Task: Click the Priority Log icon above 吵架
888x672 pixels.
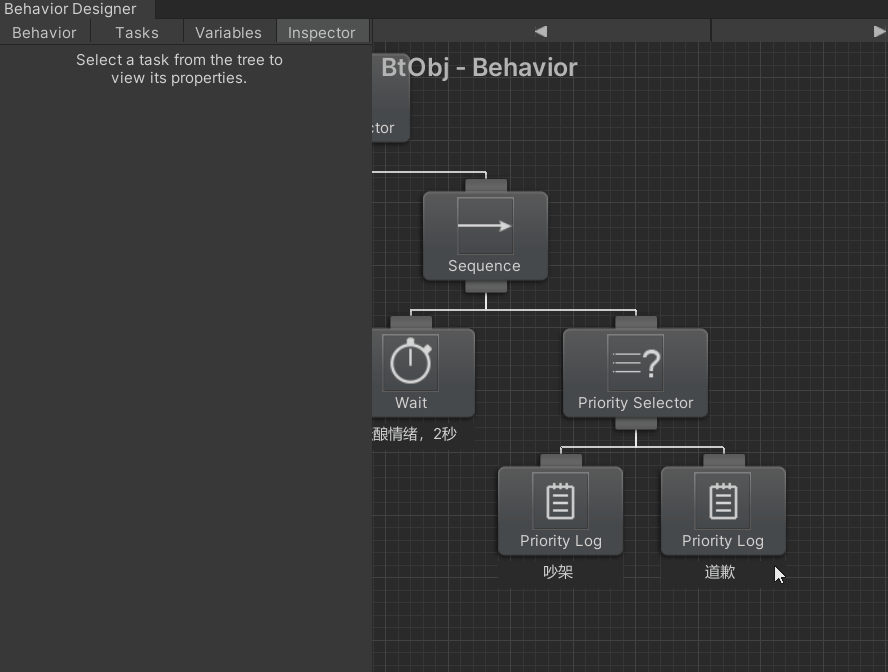Action: click(x=560, y=500)
